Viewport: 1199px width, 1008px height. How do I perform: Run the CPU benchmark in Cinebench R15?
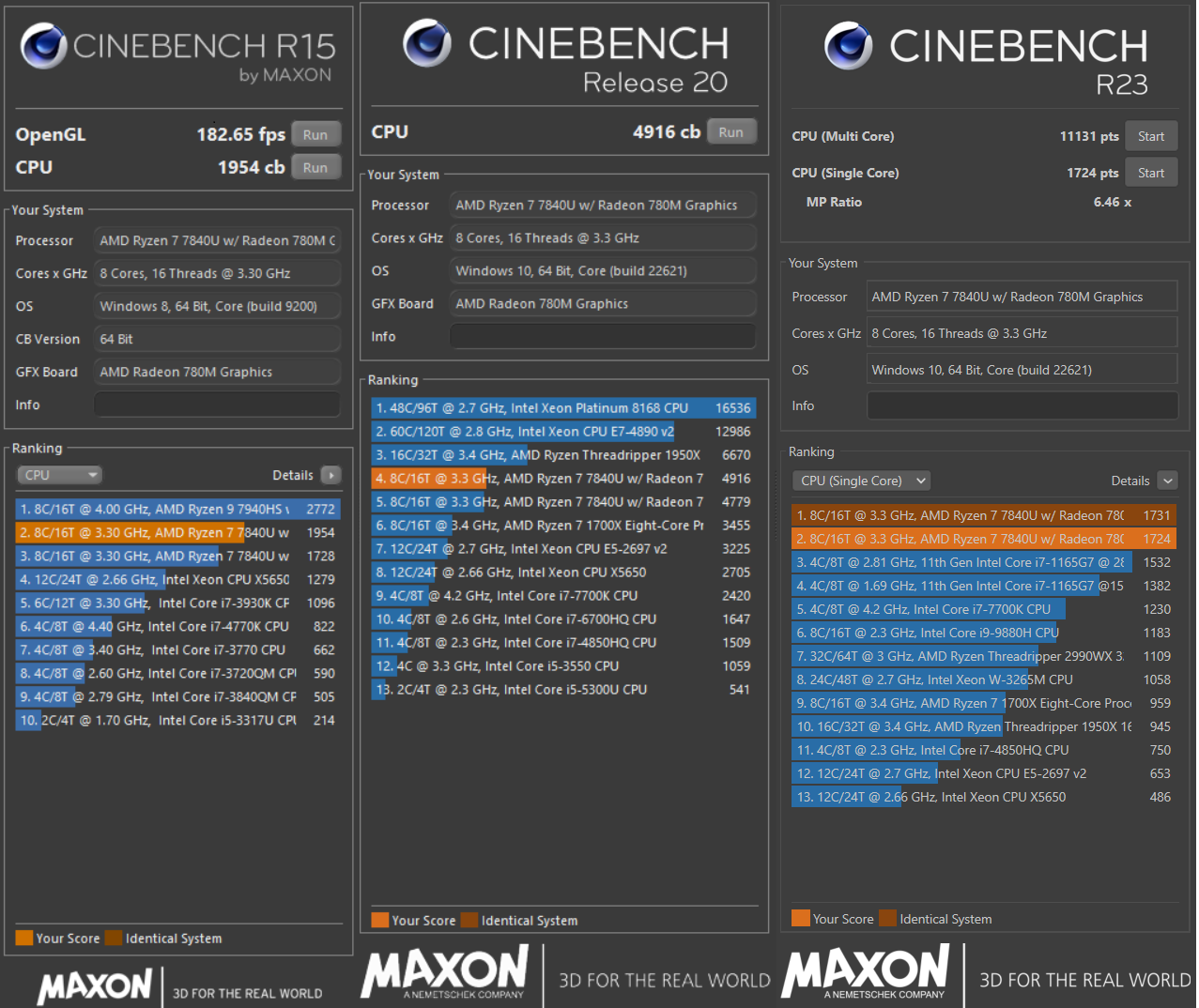tap(315, 167)
